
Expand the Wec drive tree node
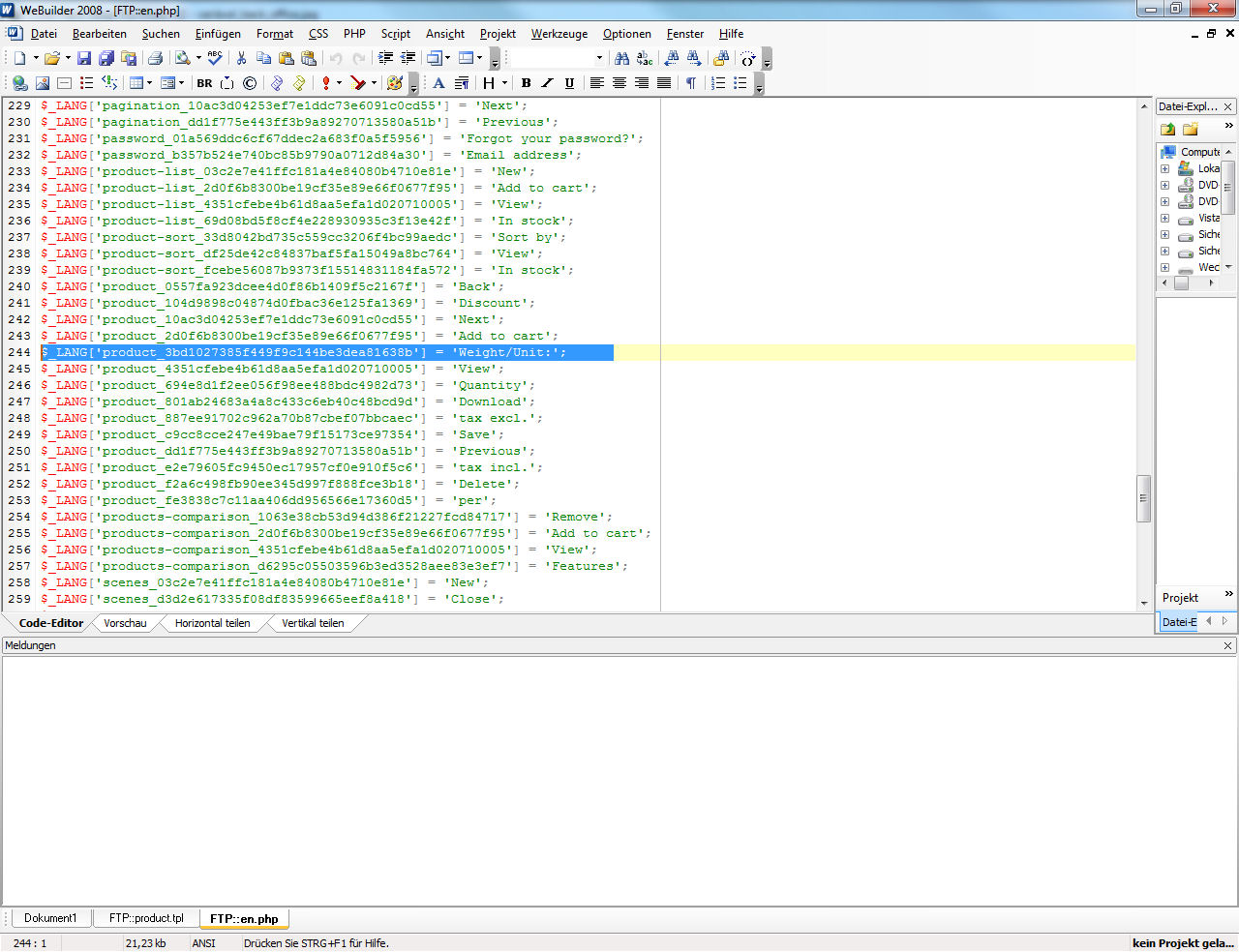coord(1165,267)
